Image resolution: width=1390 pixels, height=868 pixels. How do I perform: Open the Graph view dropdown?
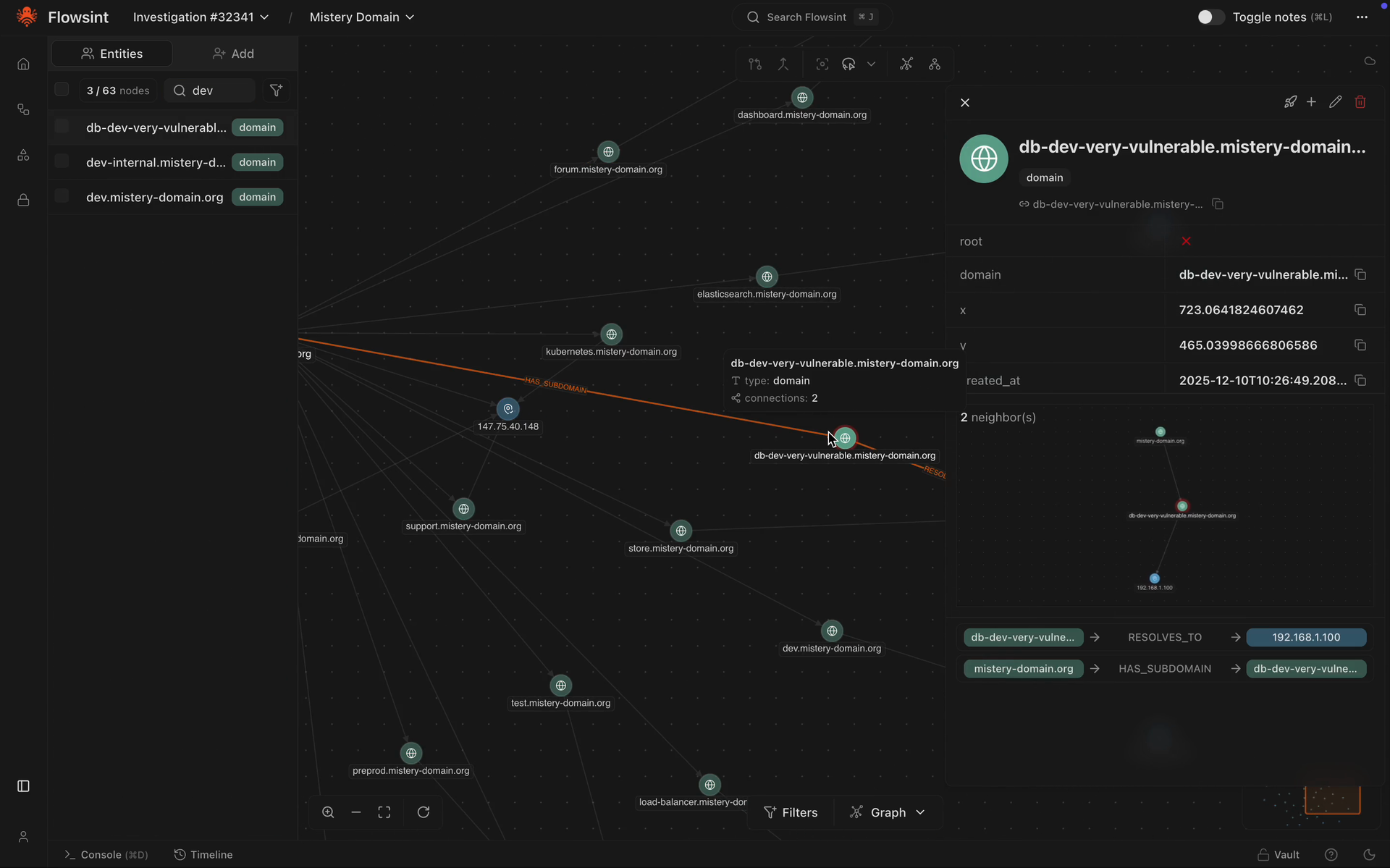(x=888, y=812)
